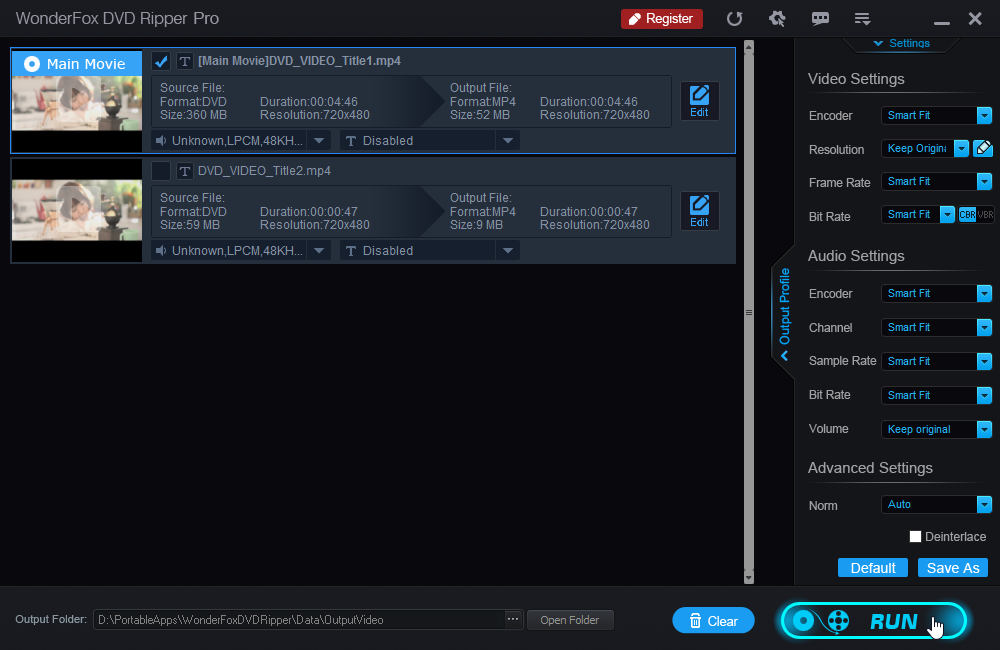Click the Output Folder path field
Screen dimensions: 1000x650
(298, 620)
